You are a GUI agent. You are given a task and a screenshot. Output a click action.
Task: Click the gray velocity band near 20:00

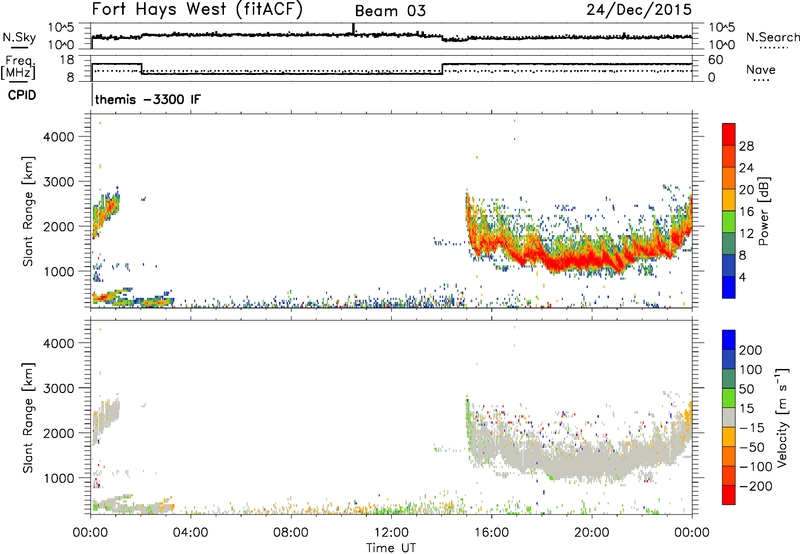[592, 462]
